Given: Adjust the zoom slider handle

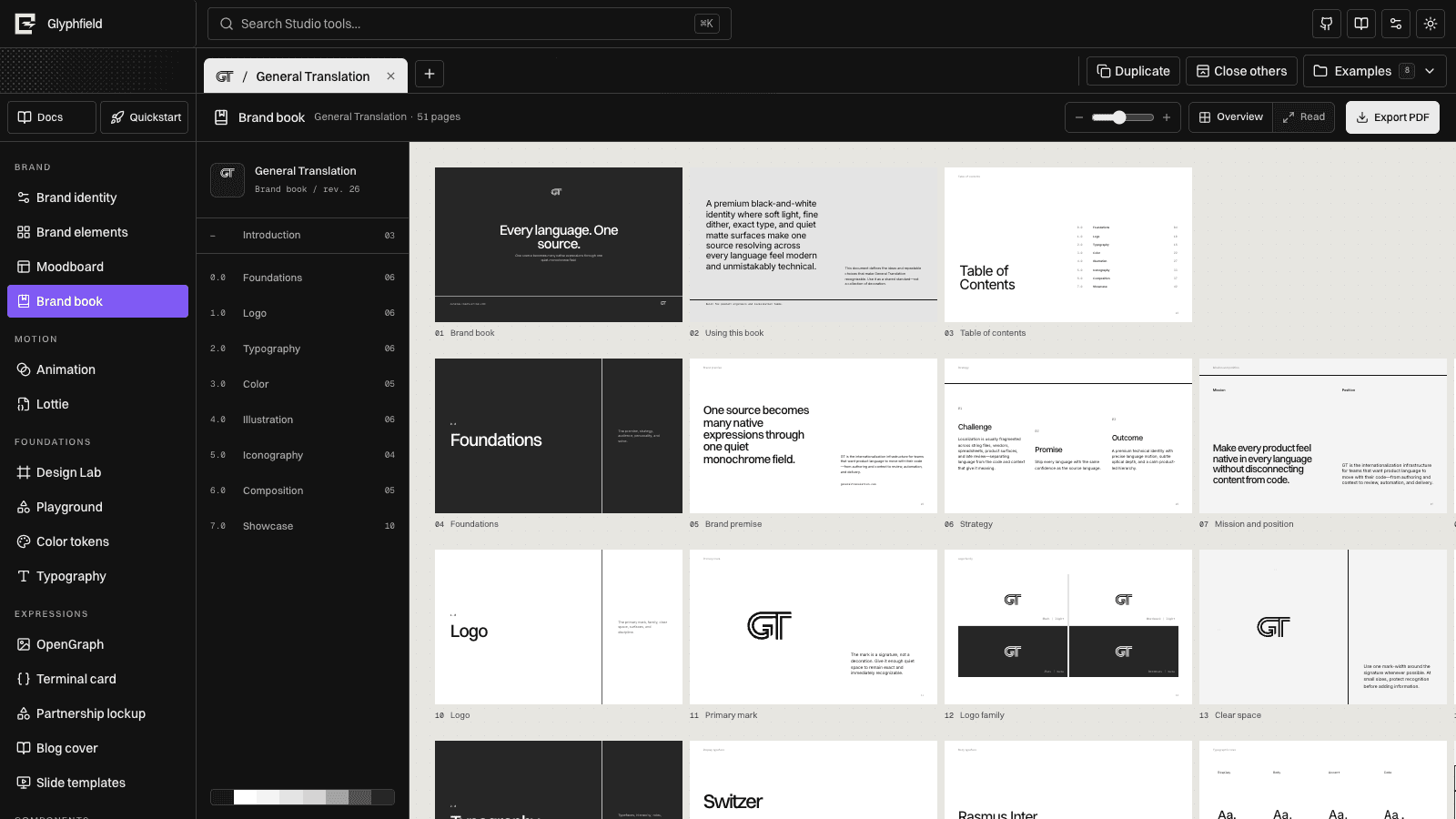Looking at the screenshot, I should [x=1119, y=117].
